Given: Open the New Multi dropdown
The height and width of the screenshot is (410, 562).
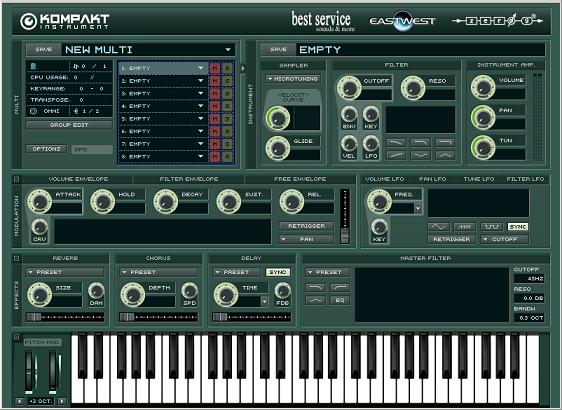Looking at the screenshot, I should point(228,50).
